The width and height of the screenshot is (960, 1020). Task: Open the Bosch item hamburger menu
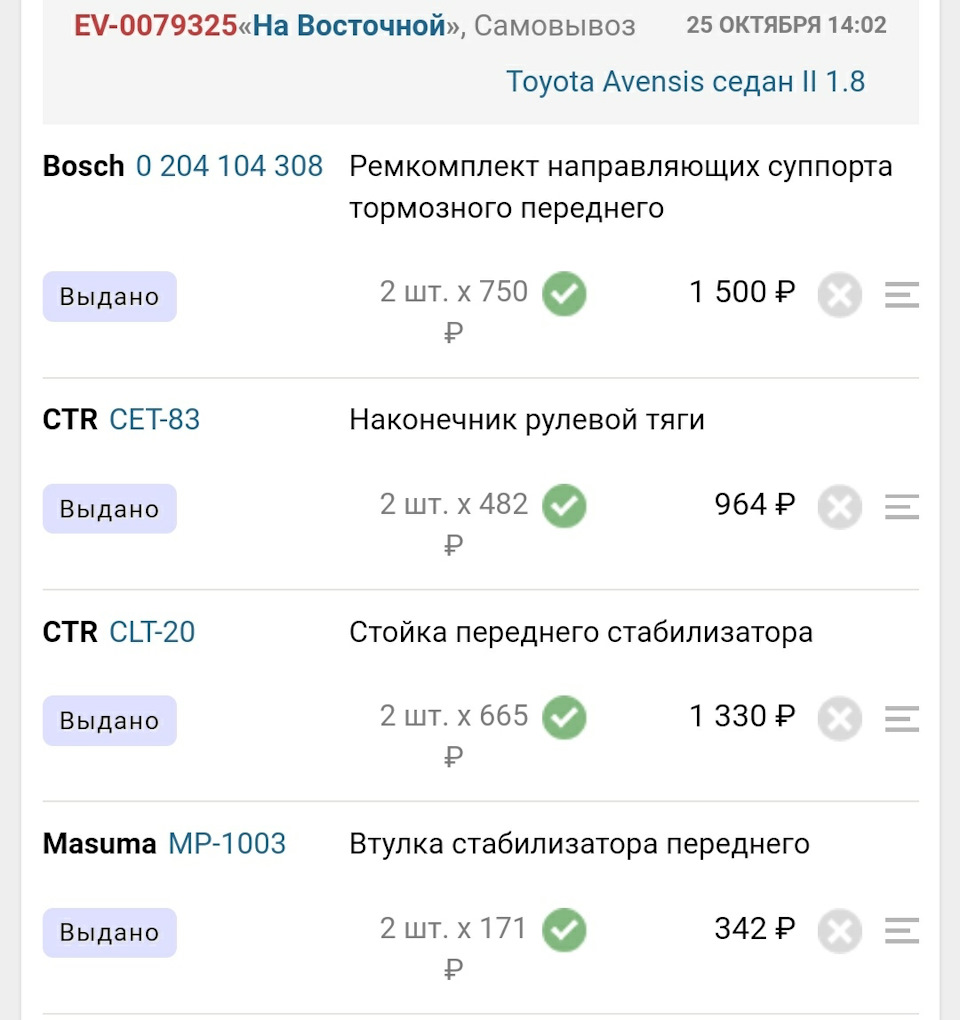901,295
